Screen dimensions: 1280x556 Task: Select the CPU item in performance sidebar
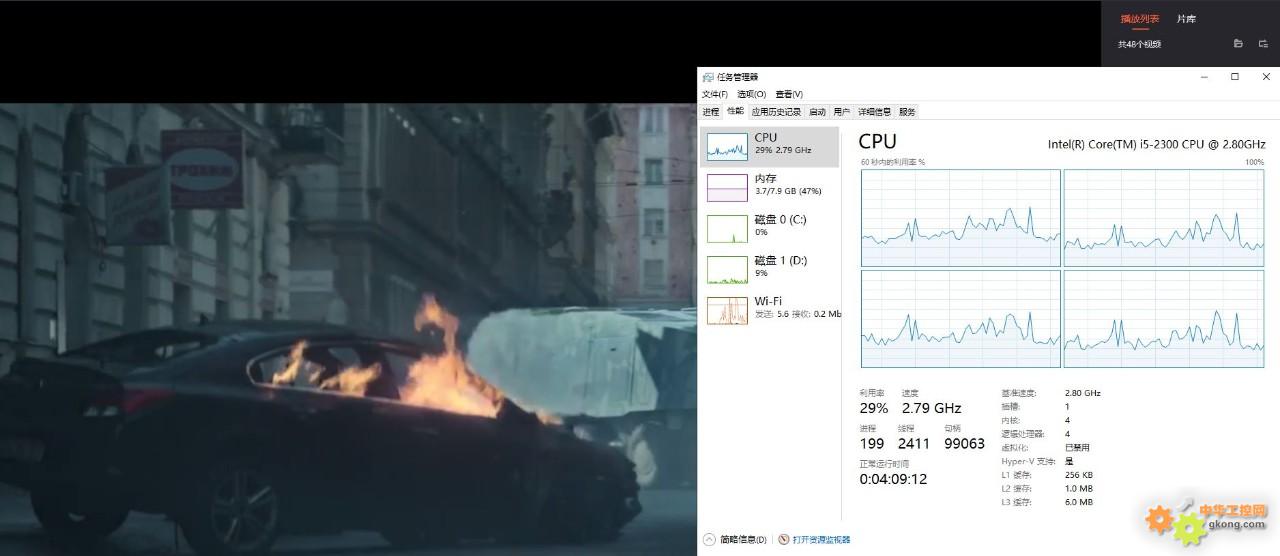(770, 146)
